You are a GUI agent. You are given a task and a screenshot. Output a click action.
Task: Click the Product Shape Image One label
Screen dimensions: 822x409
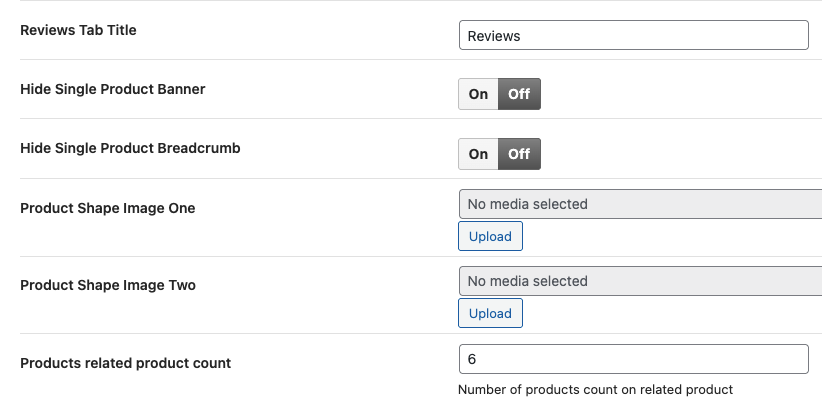pos(108,208)
